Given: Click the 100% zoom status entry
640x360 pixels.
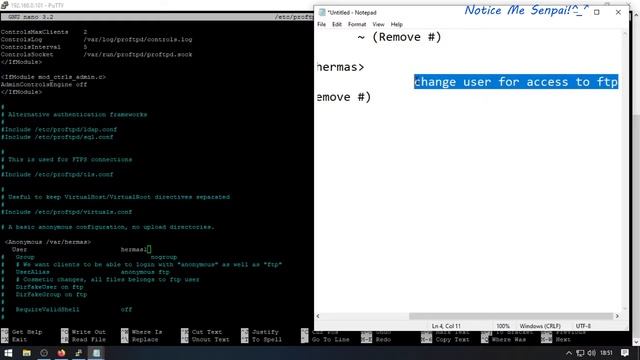Looking at the screenshot, I should (503, 326).
